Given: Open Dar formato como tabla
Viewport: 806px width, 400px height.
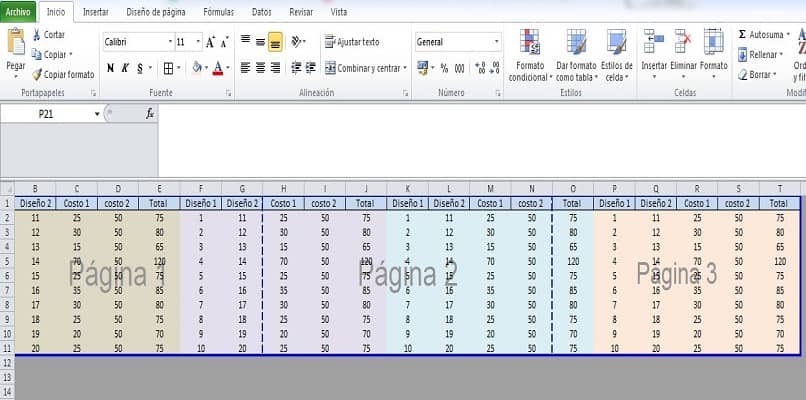Looking at the screenshot, I should tap(576, 56).
